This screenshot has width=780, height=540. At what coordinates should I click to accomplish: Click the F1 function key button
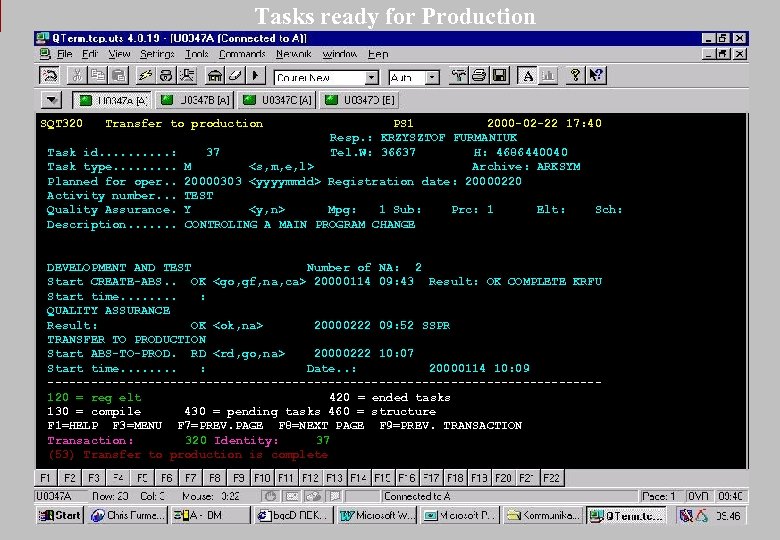[x=45, y=478]
